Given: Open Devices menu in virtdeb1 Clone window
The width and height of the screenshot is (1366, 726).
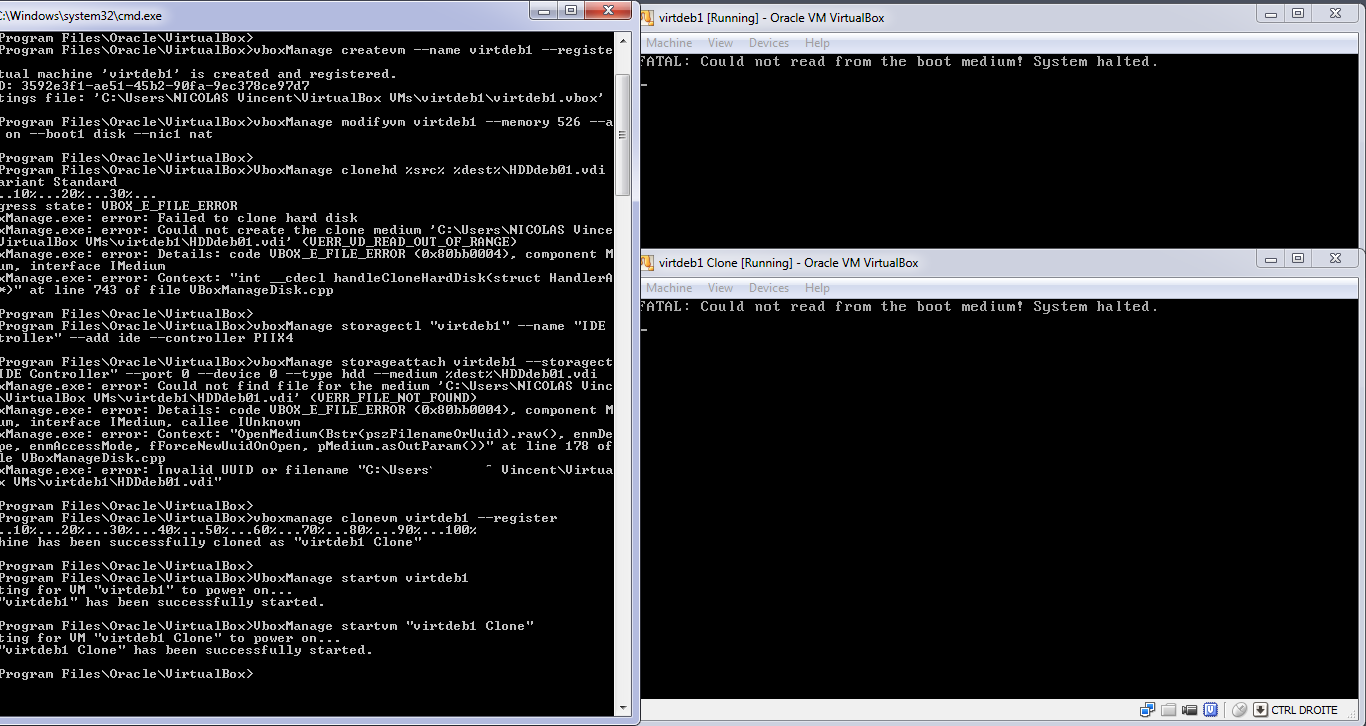Looking at the screenshot, I should click(769, 288).
